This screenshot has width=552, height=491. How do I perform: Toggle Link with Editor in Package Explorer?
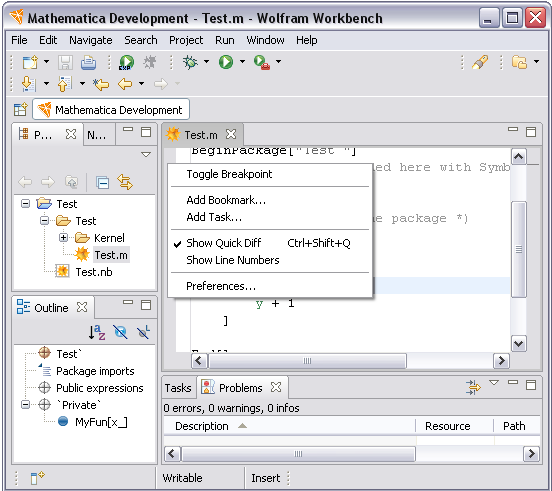125,182
